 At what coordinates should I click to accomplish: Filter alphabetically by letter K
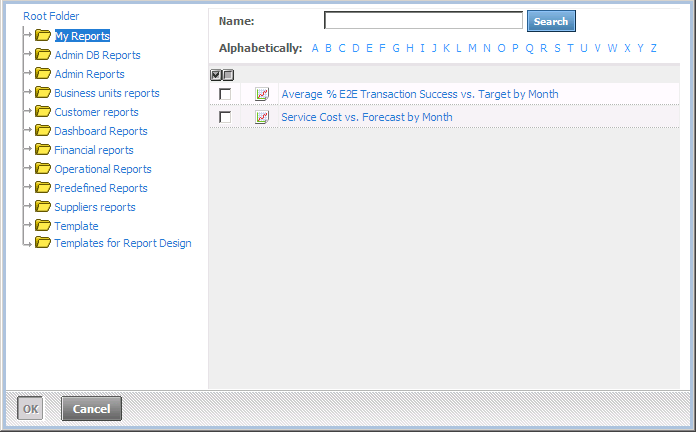[447, 48]
